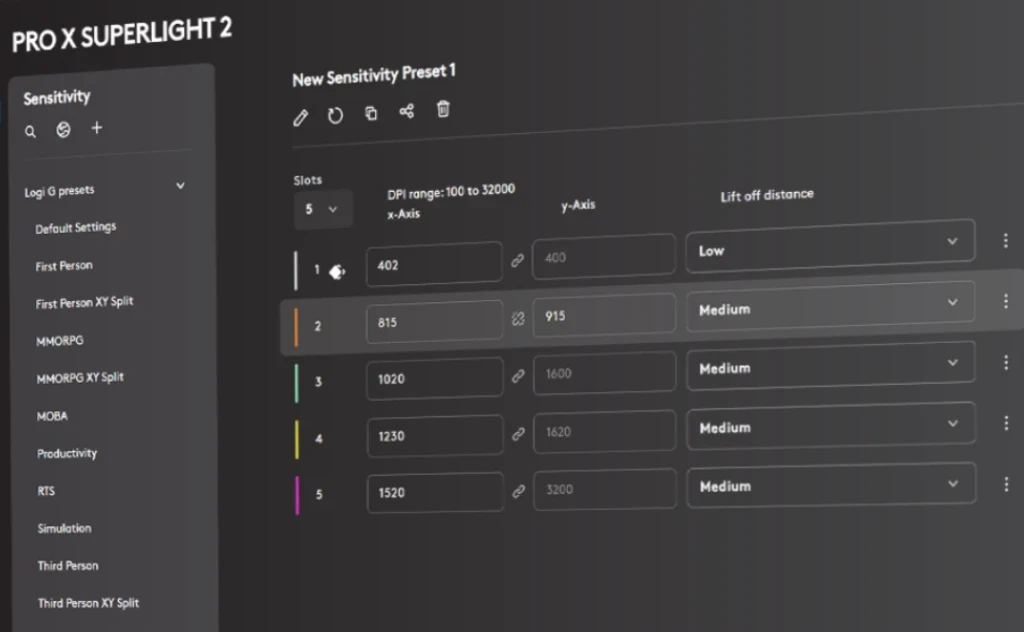Click the pencil edit preset name icon

click(300, 118)
